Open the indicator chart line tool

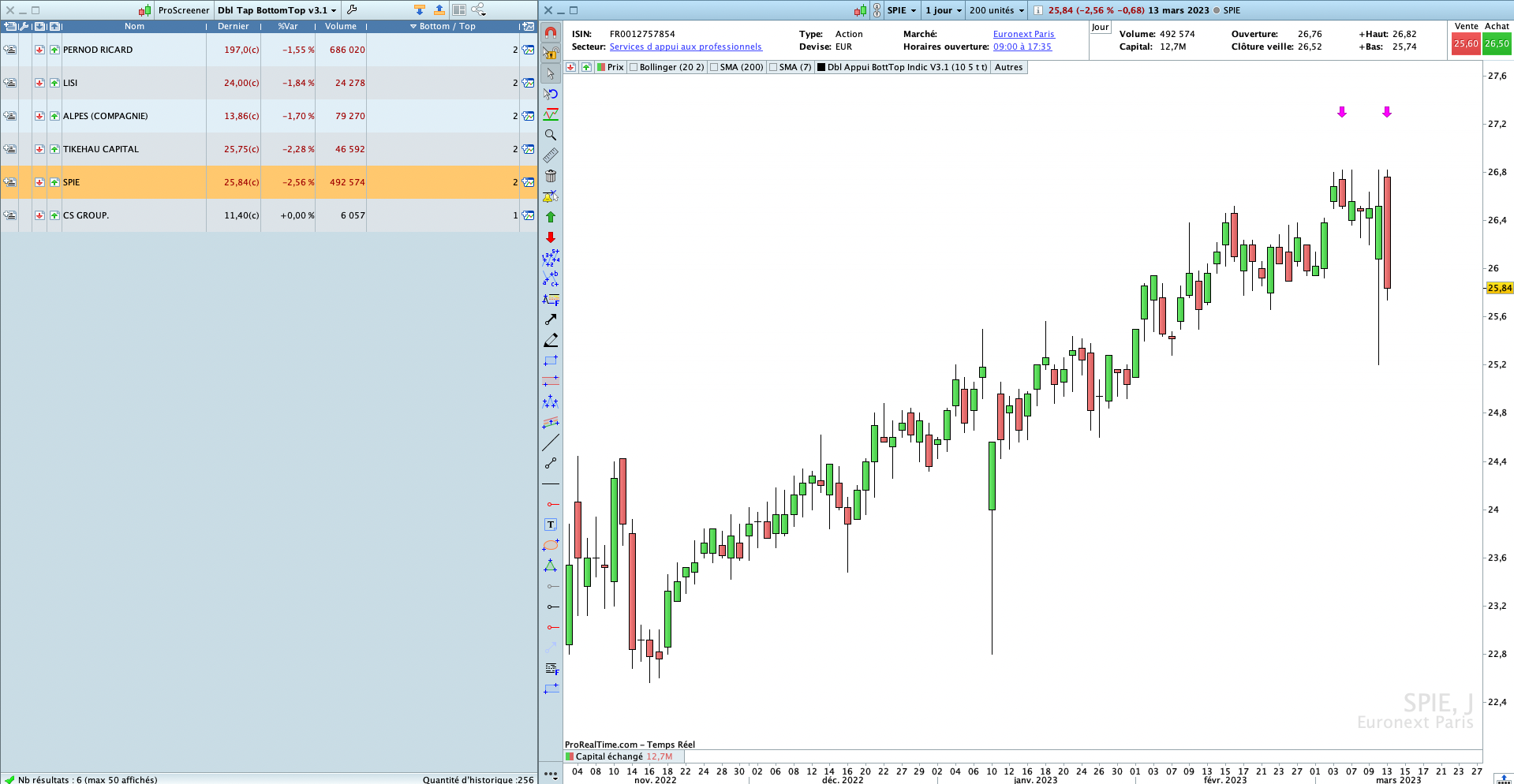[x=551, y=114]
